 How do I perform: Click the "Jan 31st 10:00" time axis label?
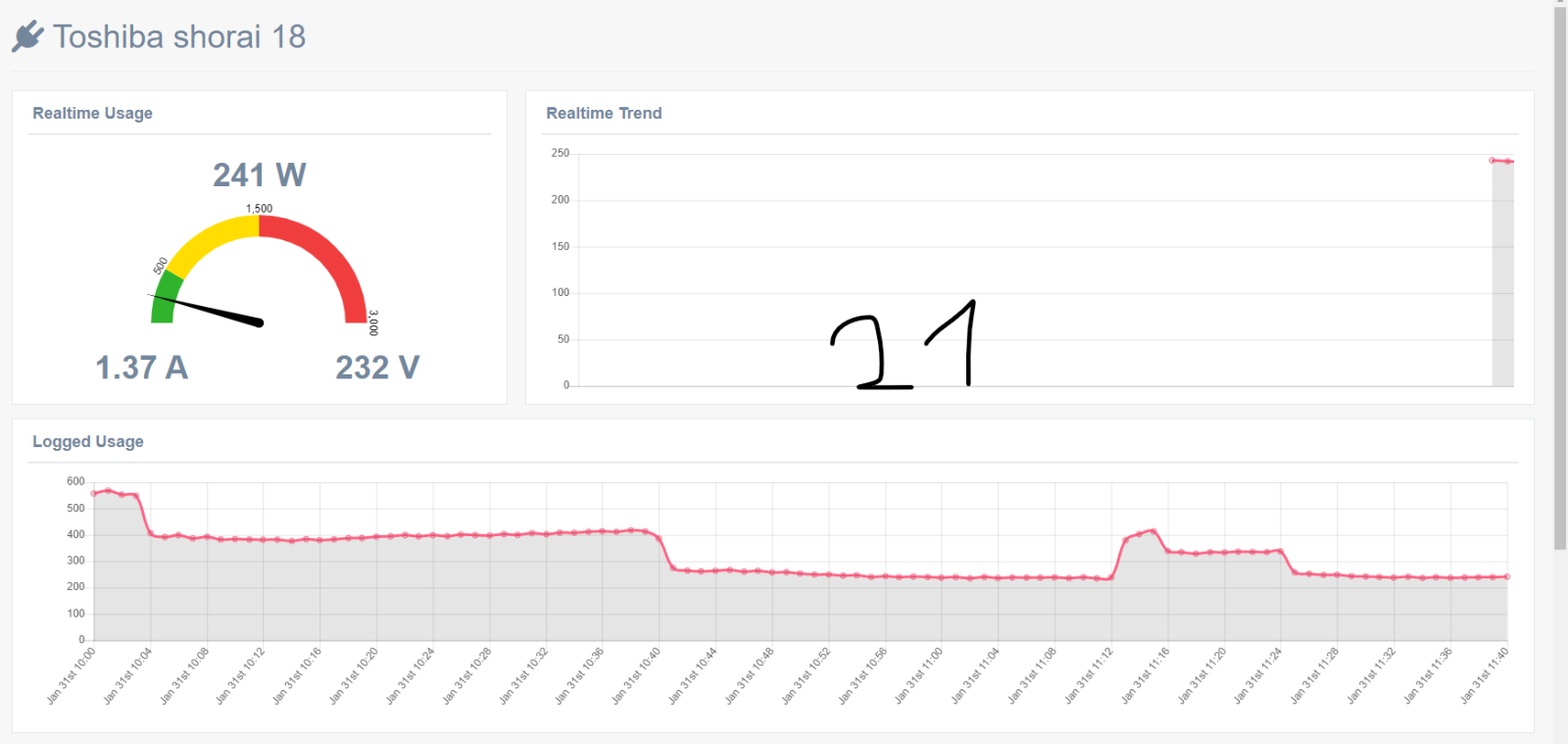[72, 675]
